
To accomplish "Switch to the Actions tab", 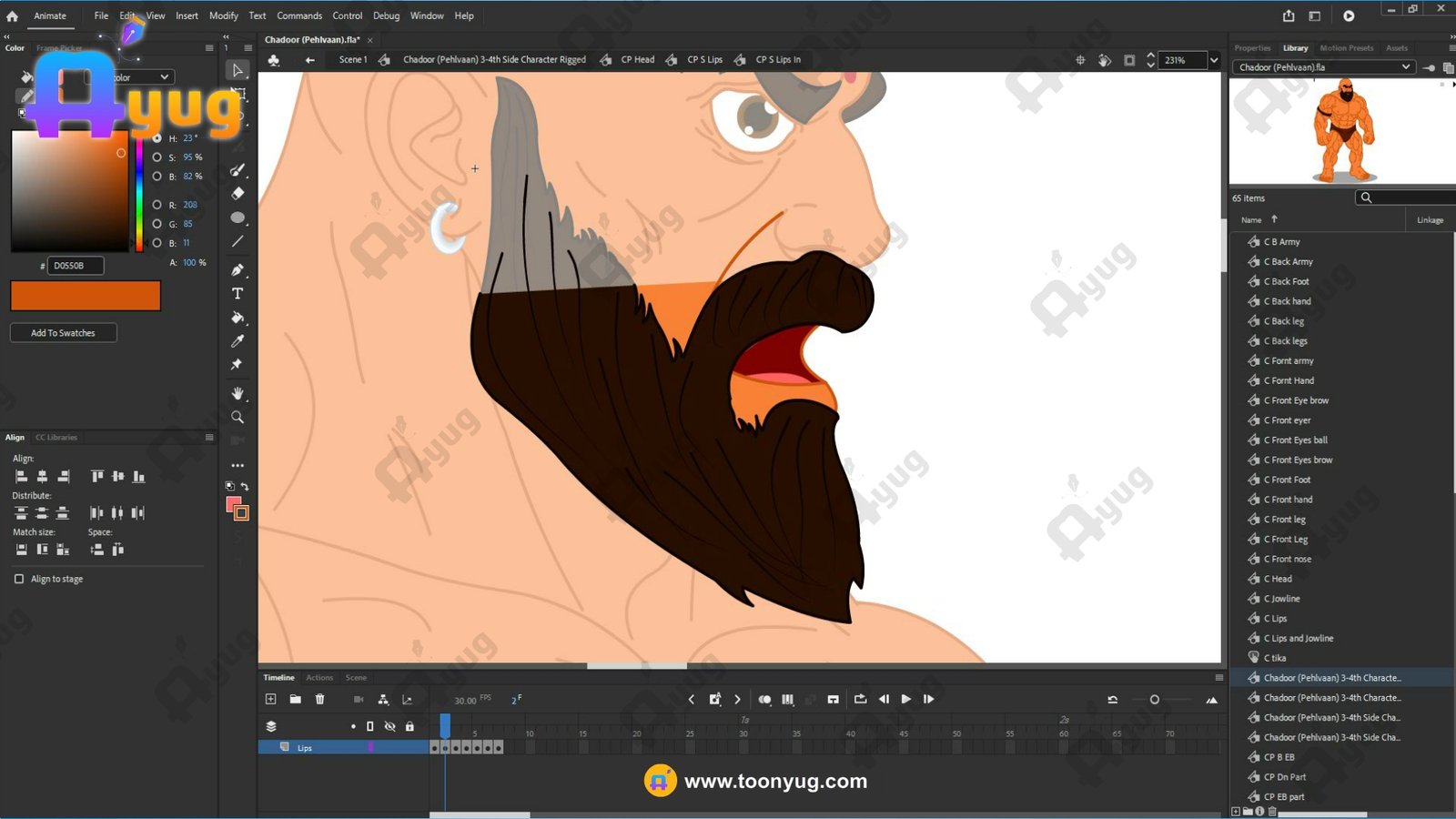I will (x=318, y=677).
